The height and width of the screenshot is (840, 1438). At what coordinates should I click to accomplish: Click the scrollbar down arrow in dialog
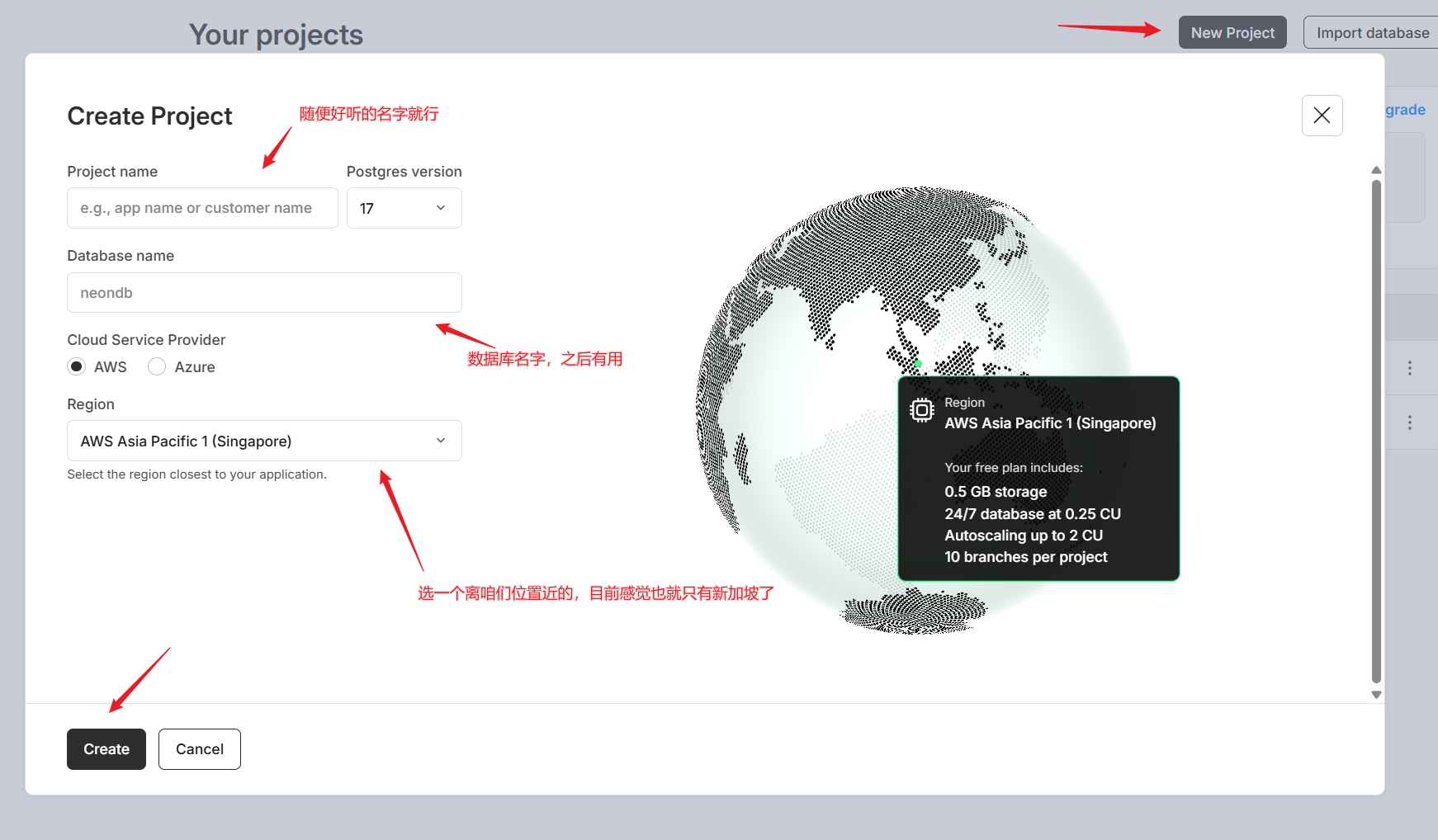click(1376, 695)
